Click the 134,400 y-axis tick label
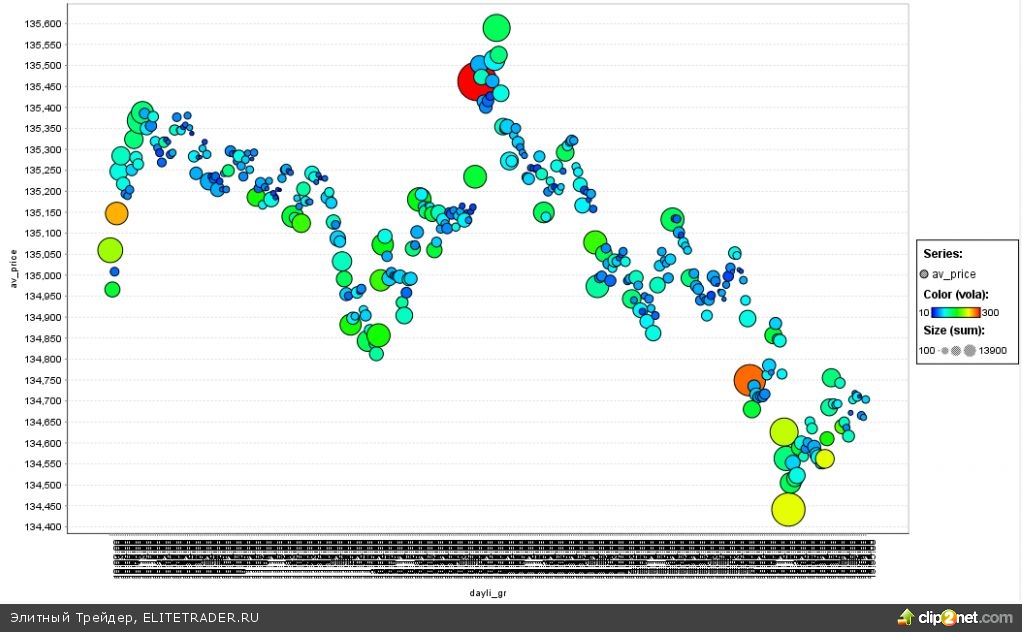The image size is (1022, 632). 43,527
